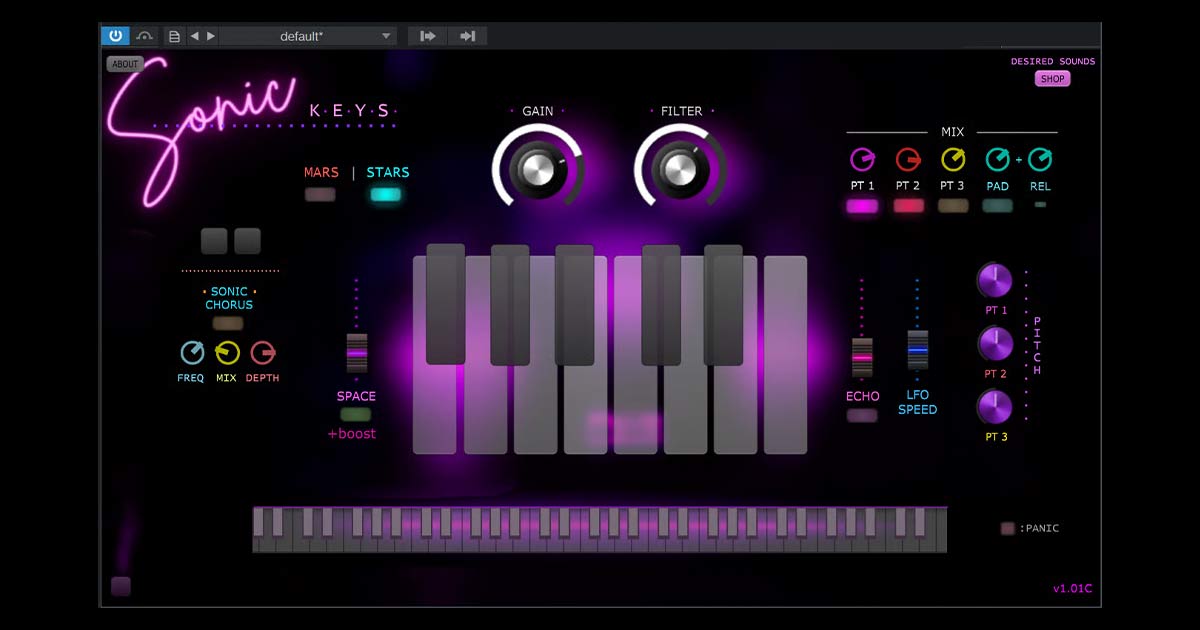Click the bypass power icon in the toolbar
The image size is (1200, 630).
point(114,35)
